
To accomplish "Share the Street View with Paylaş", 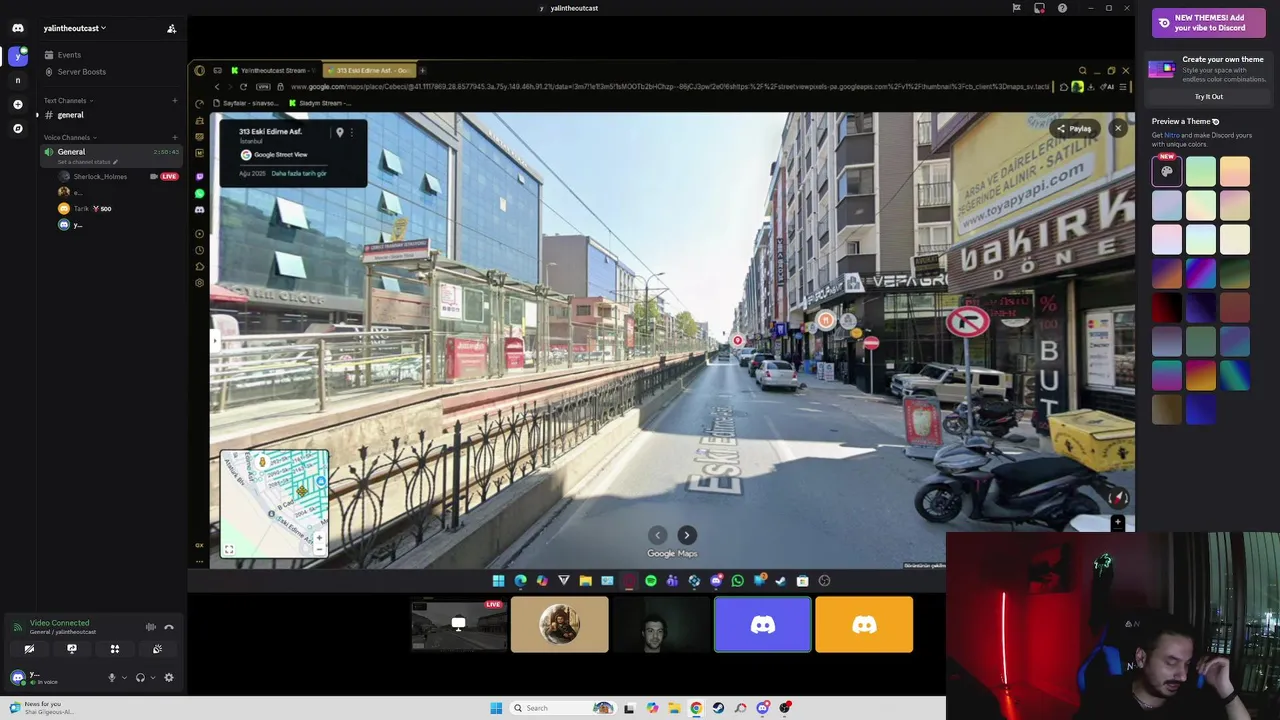I will tap(1074, 128).
